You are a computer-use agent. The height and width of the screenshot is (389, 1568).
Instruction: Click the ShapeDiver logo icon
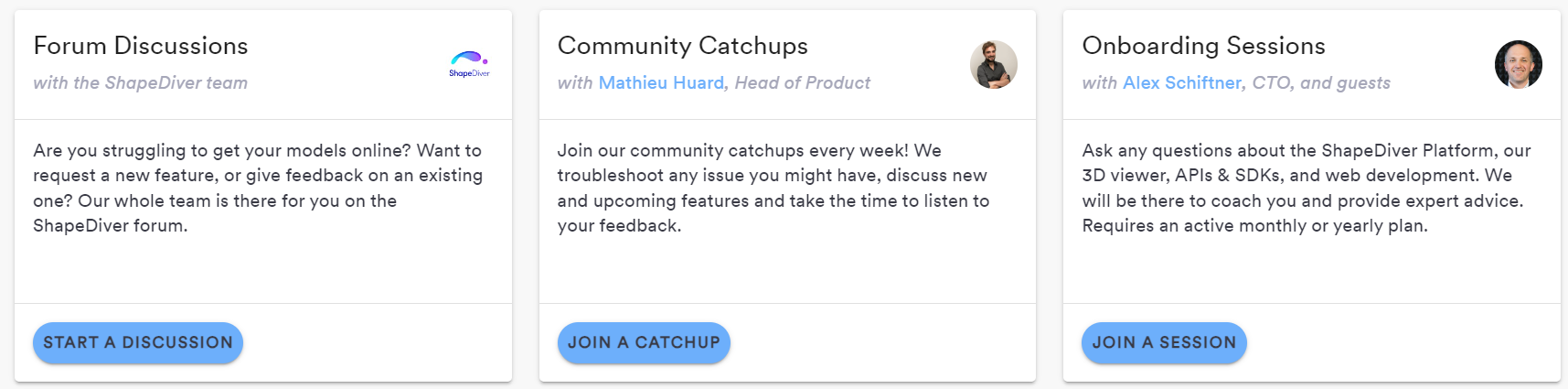[x=469, y=64]
